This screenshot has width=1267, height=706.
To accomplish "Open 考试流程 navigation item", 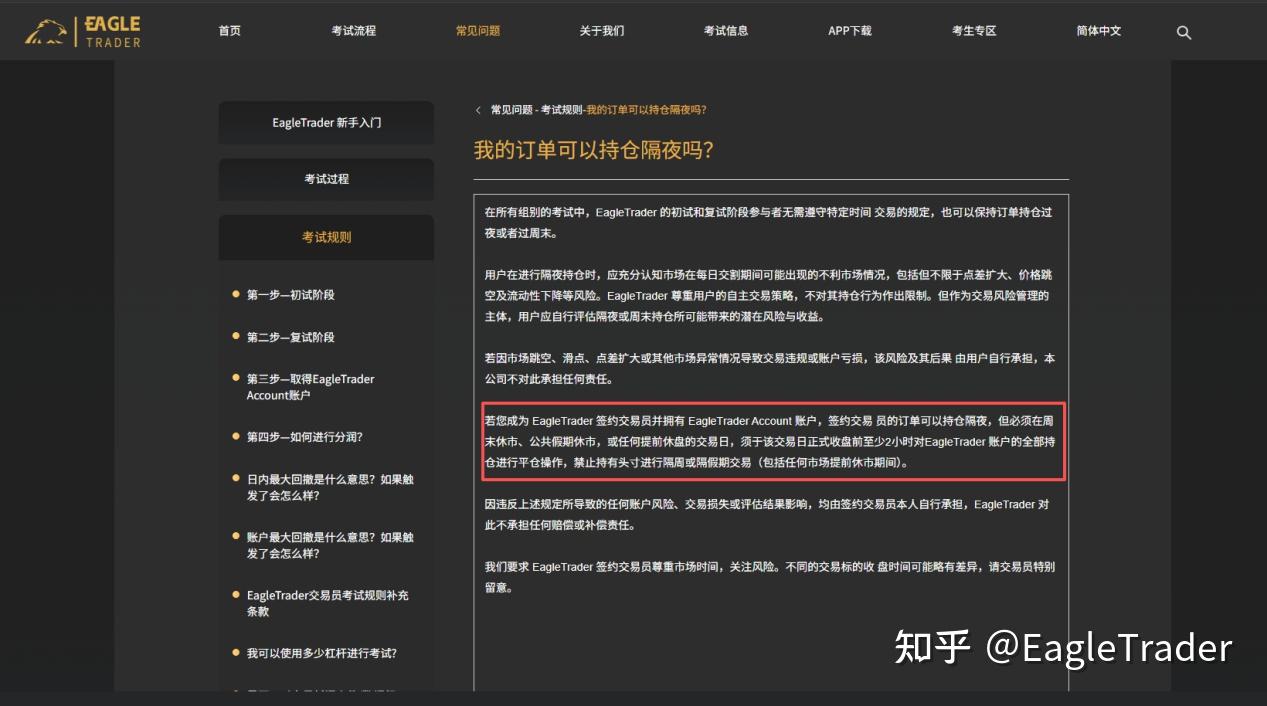I will point(354,31).
